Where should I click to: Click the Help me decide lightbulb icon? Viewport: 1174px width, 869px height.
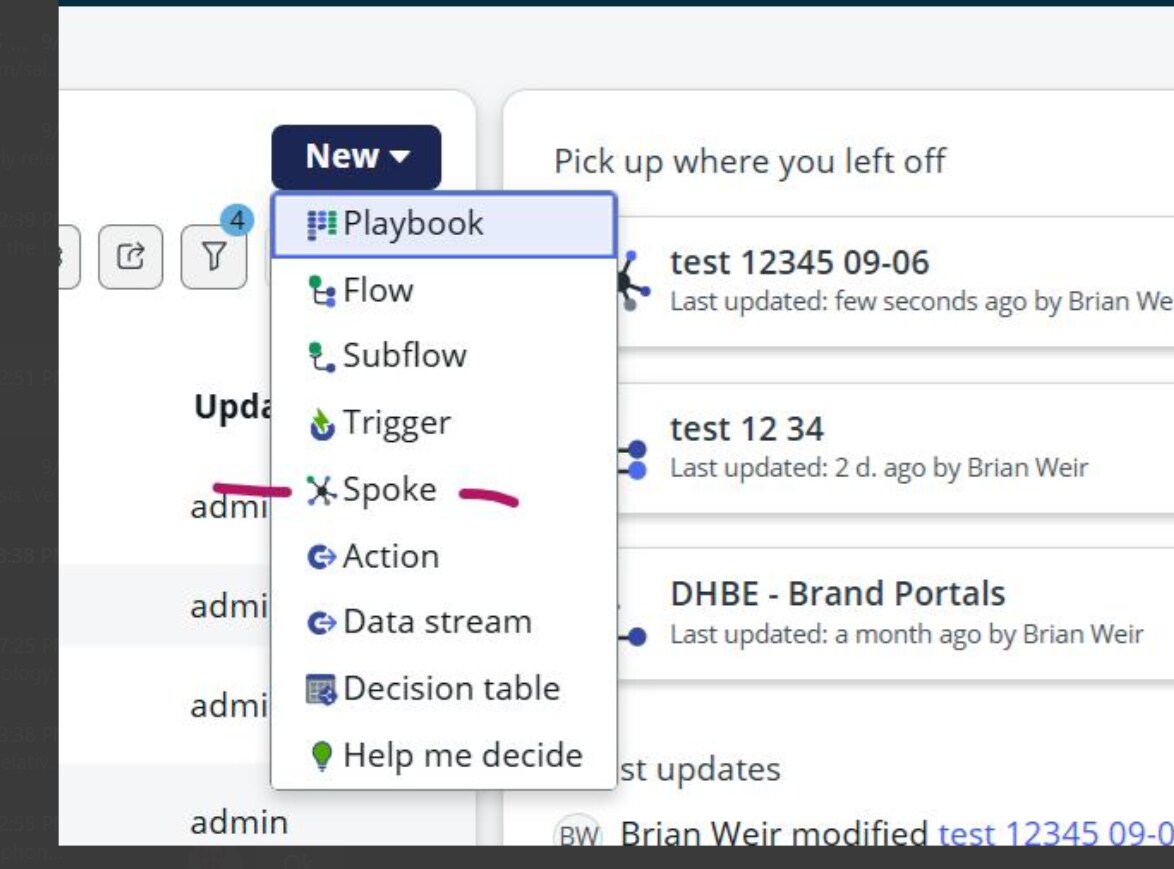click(320, 755)
